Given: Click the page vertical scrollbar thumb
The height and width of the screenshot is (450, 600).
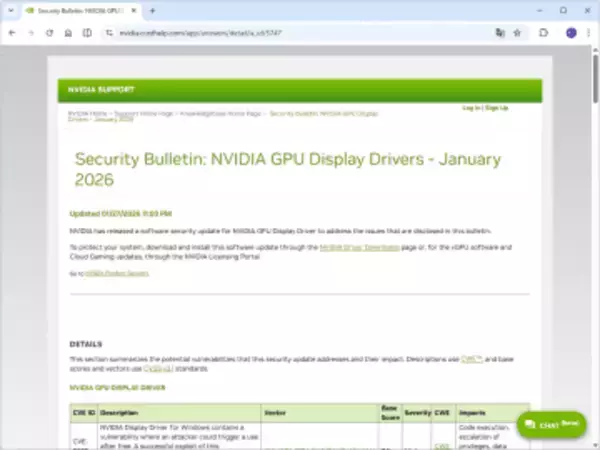Looking at the screenshot, I should 595,78.
